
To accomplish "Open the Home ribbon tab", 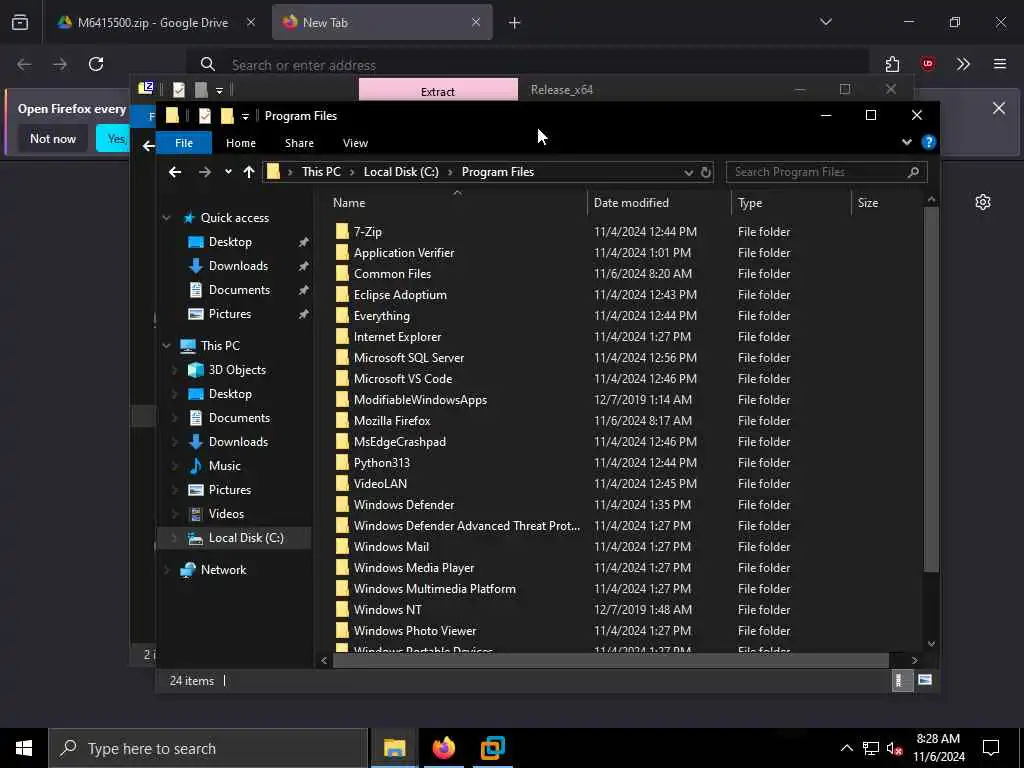I will coord(241,143).
